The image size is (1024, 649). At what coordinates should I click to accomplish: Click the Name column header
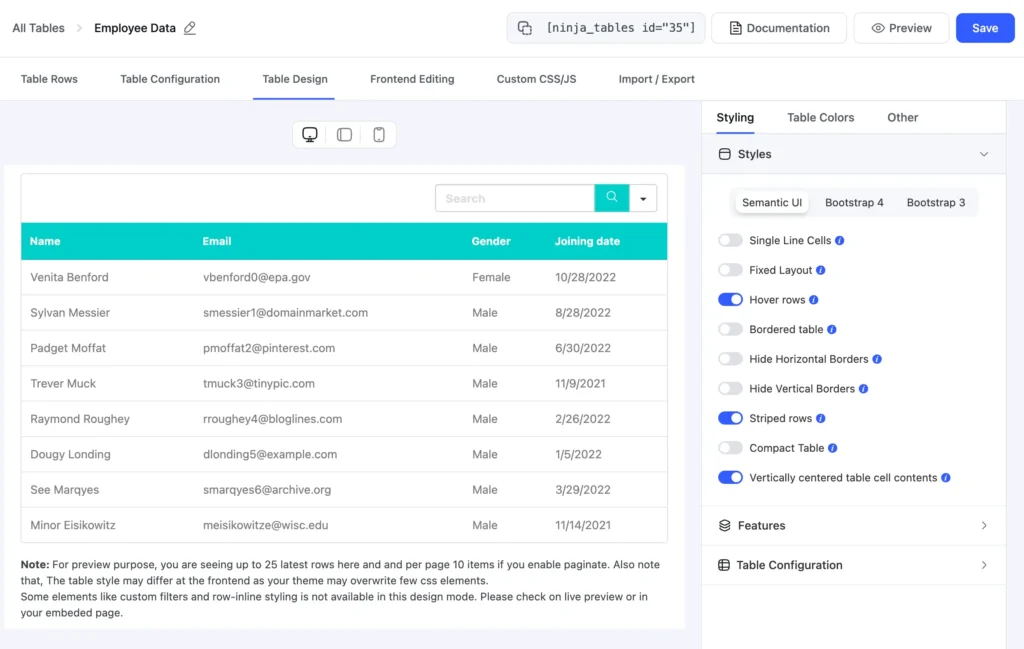click(45, 241)
